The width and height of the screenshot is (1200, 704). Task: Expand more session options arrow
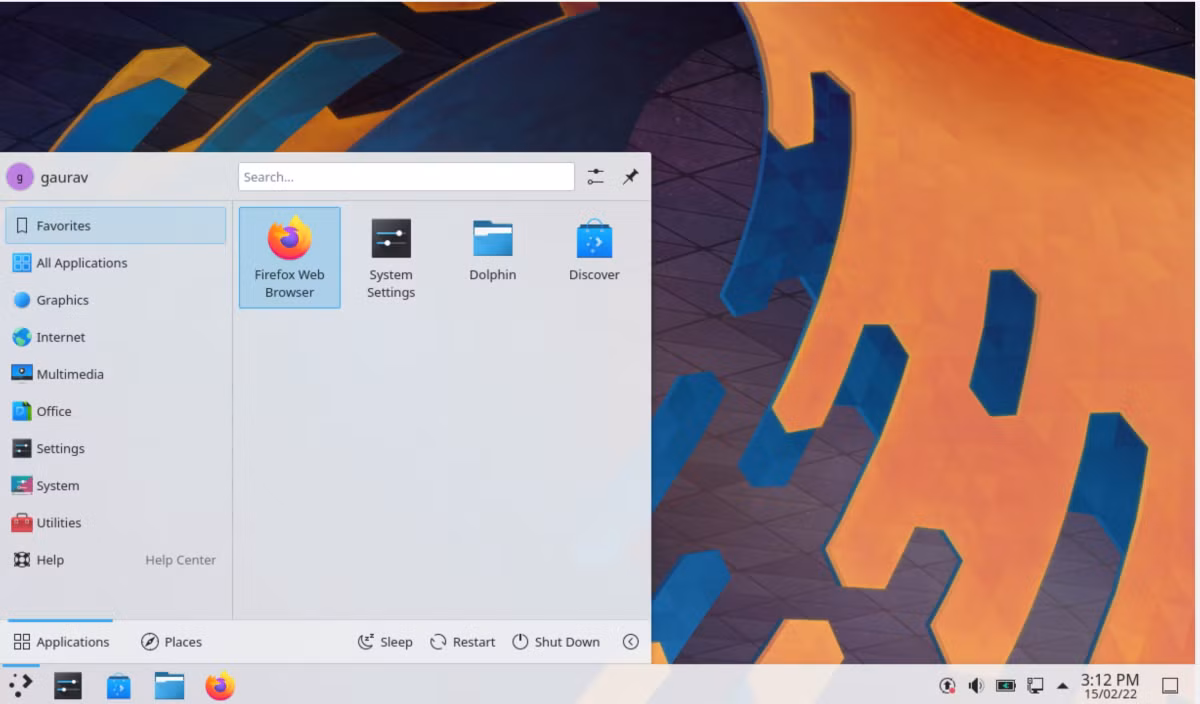(630, 642)
